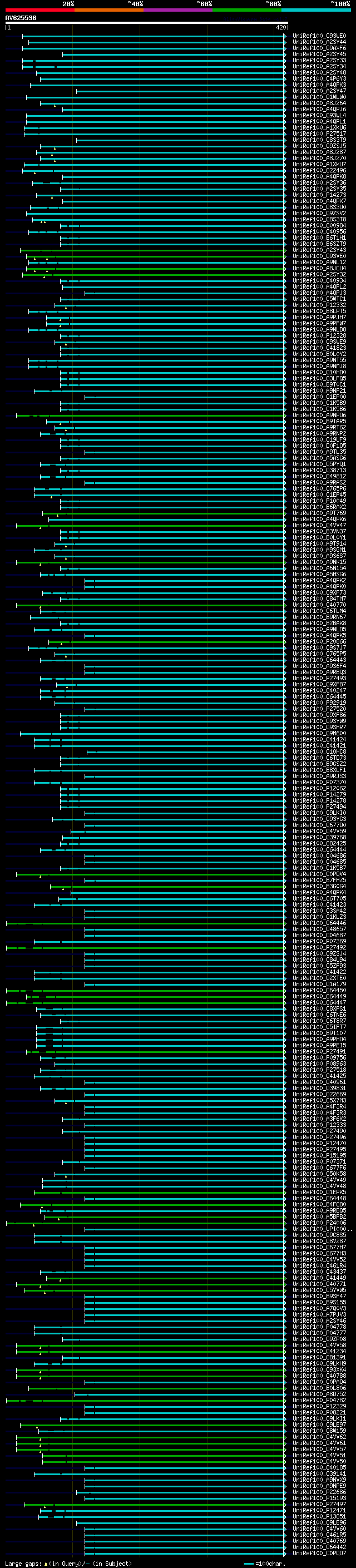Select hit label UniRef100_O22669
Viewport: 356px width, 1568px height.
(x=319, y=1095)
